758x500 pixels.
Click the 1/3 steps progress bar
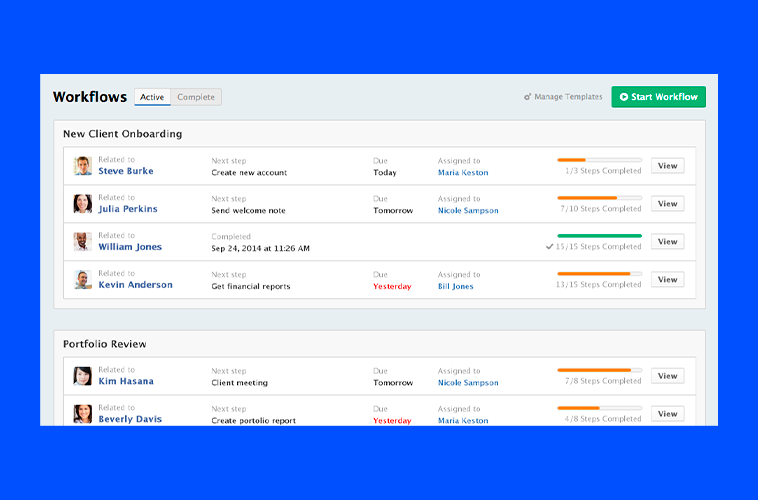pos(599,160)
